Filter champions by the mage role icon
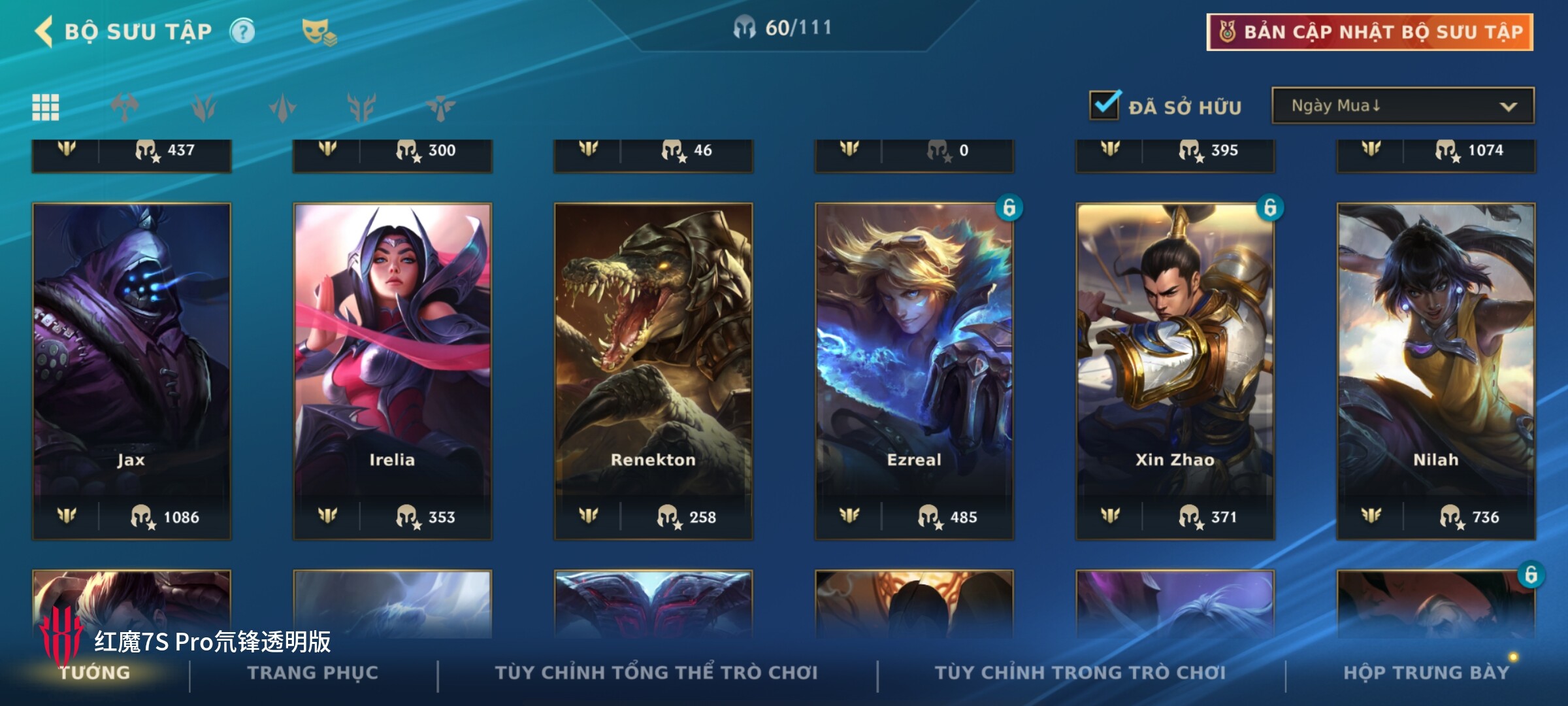Viewport: 1568px width, 706px height. click(204, 107)
